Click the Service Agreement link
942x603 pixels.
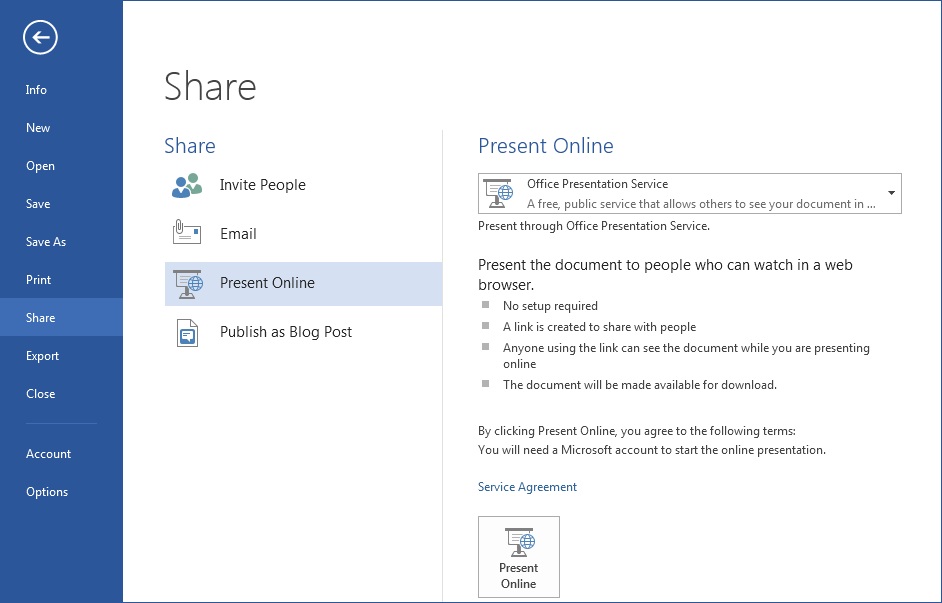tap(527, 486)
